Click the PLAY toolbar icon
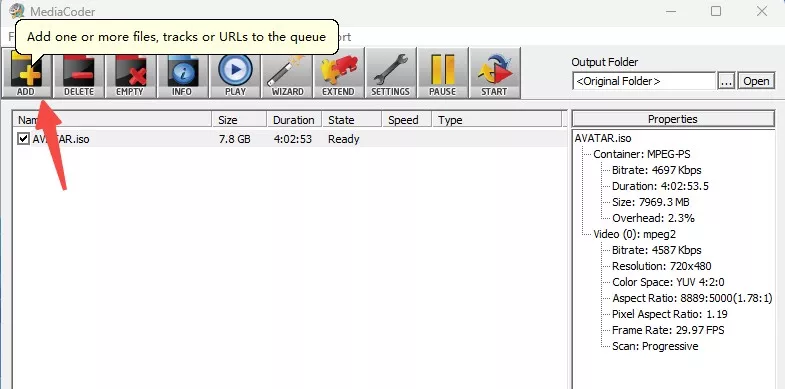The image size is (785, 389). (x=235, y=73)
